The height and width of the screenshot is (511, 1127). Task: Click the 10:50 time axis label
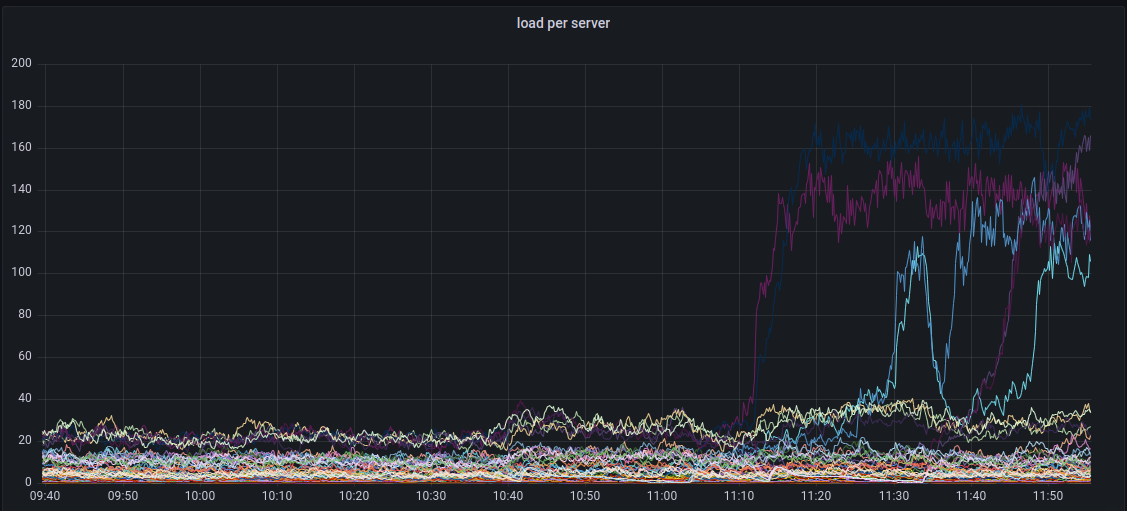point(585,496)
